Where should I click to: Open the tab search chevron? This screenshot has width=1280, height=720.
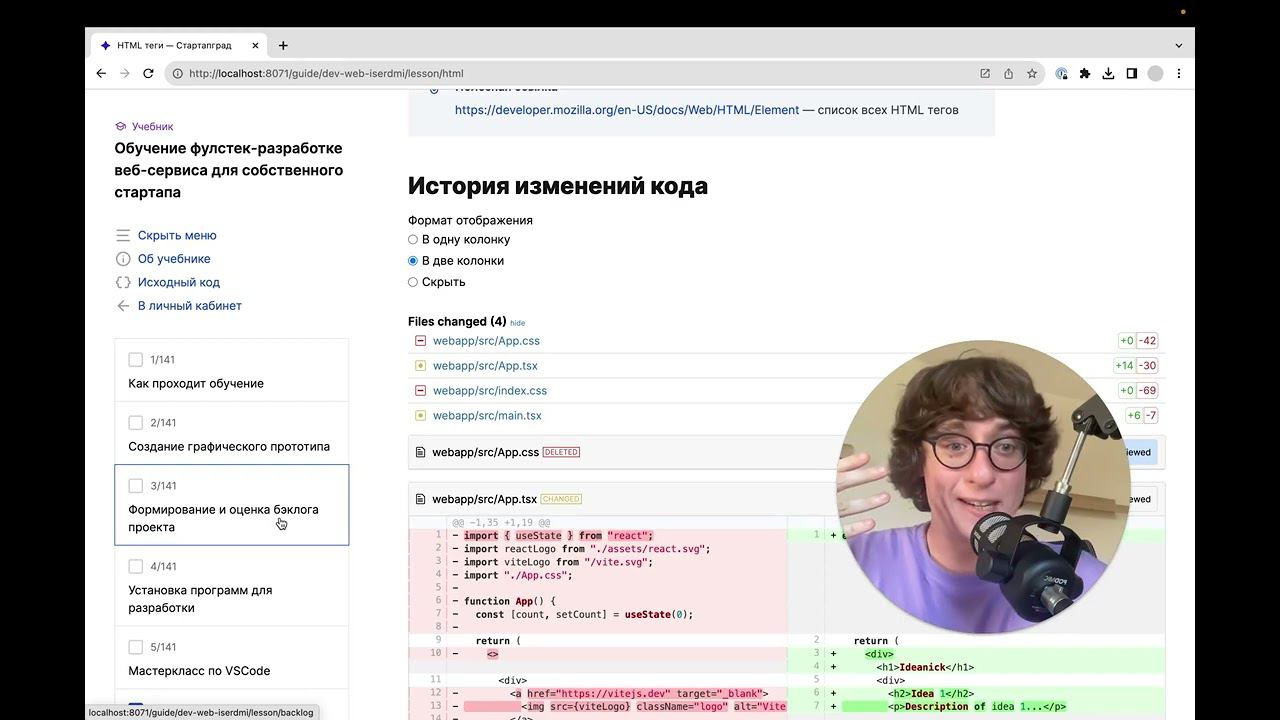pyautogui.click(x=1178, y=45)
